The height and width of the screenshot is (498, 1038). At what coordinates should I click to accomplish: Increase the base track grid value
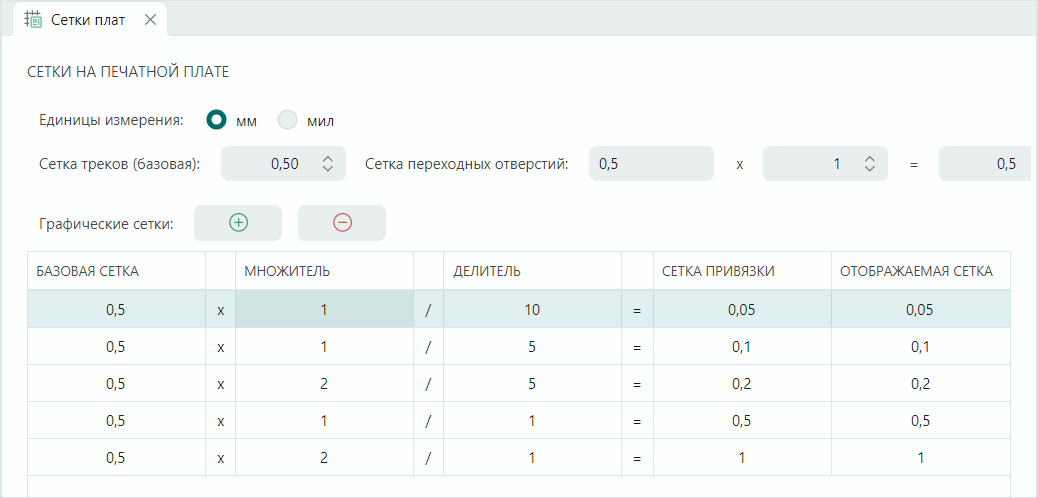[x=328, y=158]
